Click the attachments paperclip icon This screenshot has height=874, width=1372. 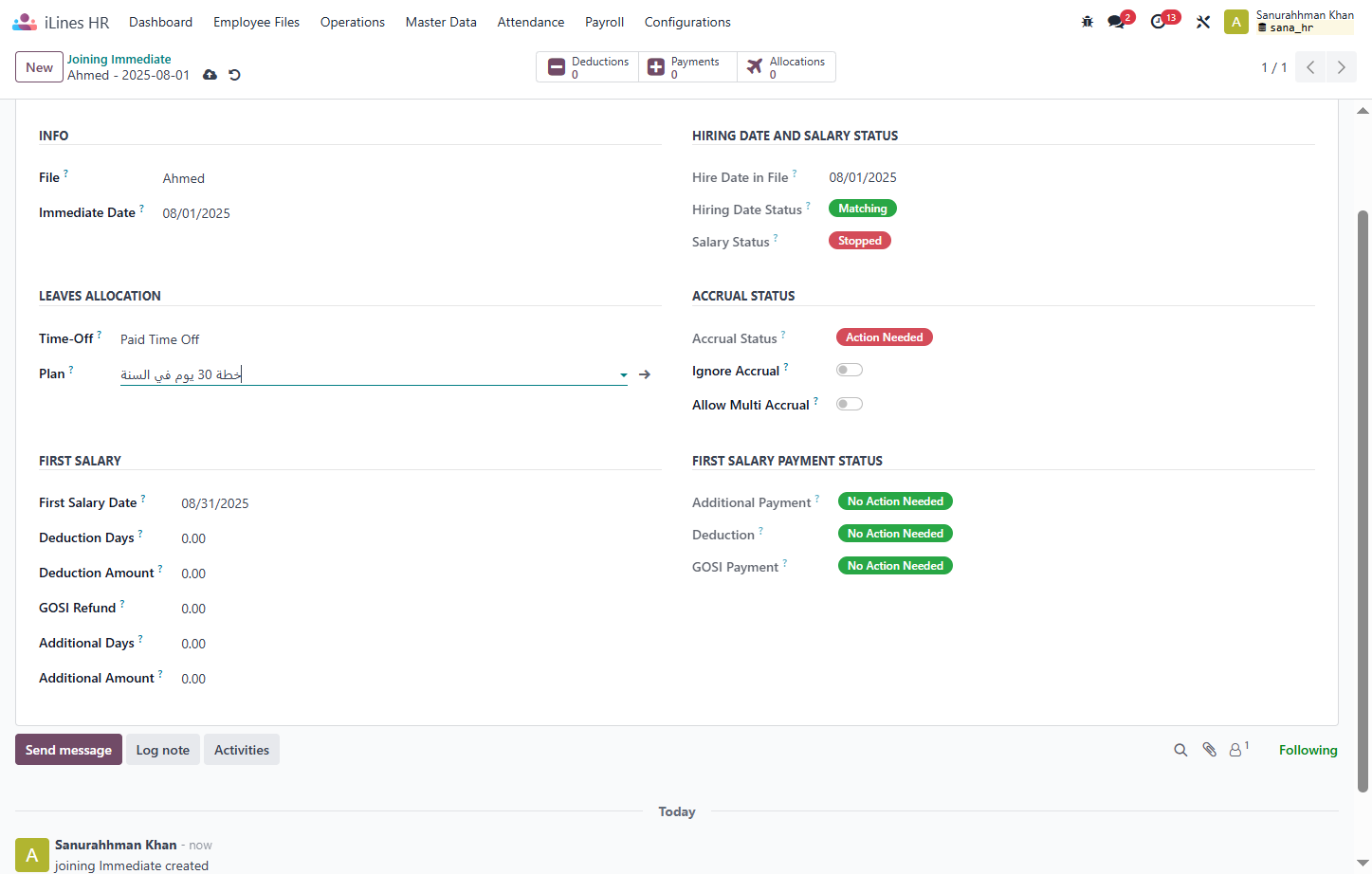tap(1210, 750)
